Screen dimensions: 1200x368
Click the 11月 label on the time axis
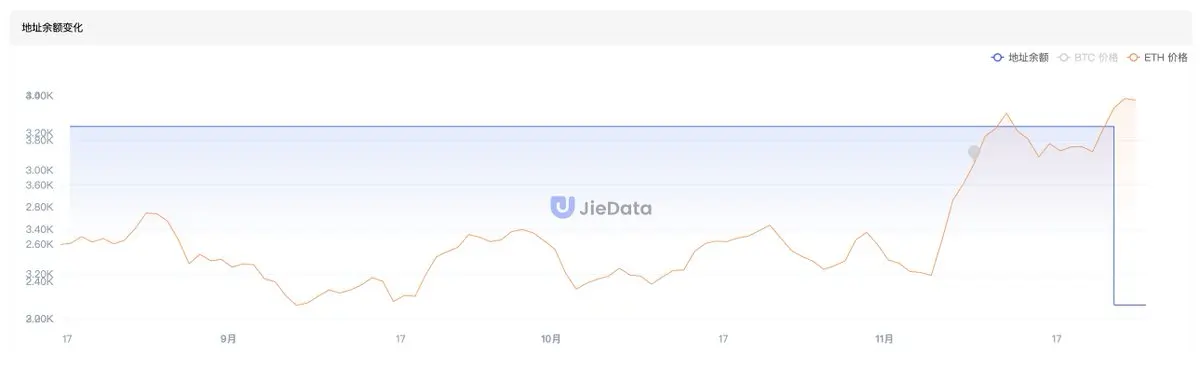coord(884,340)
